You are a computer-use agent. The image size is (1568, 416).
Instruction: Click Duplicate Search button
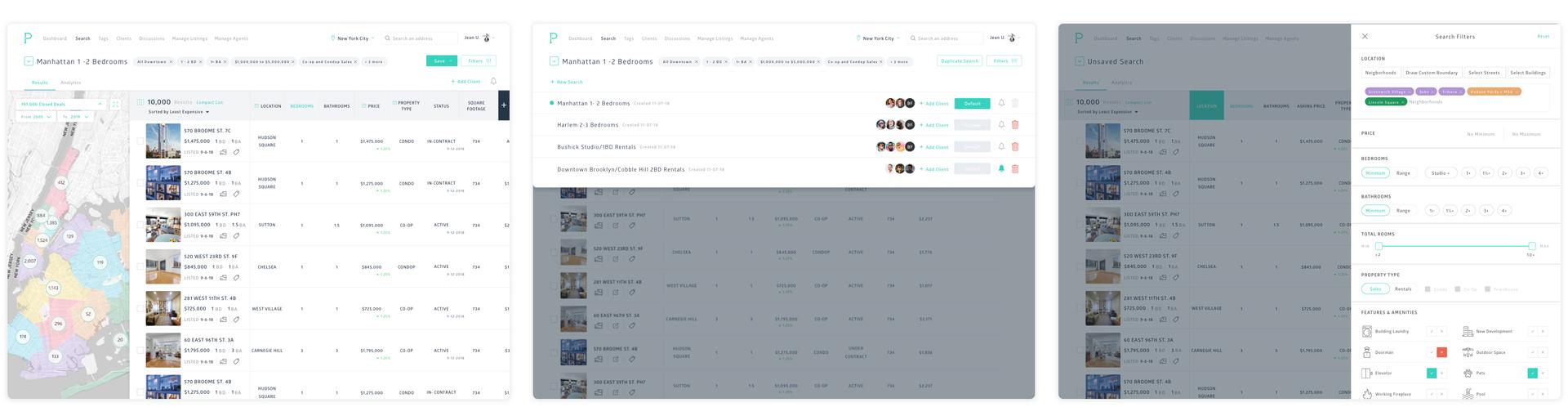(x=960, y=61)
